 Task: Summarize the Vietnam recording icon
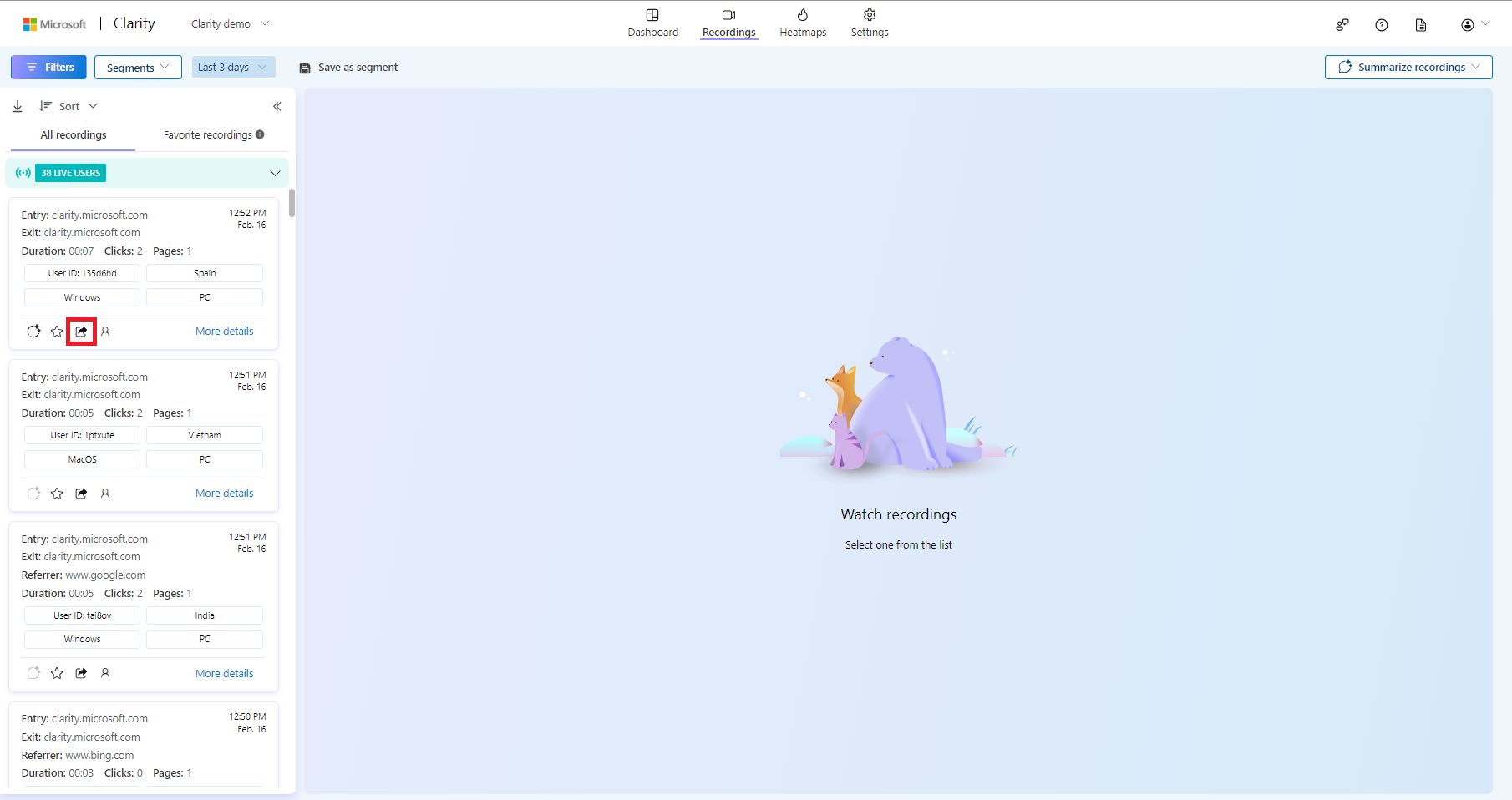(x=33, y=493)
